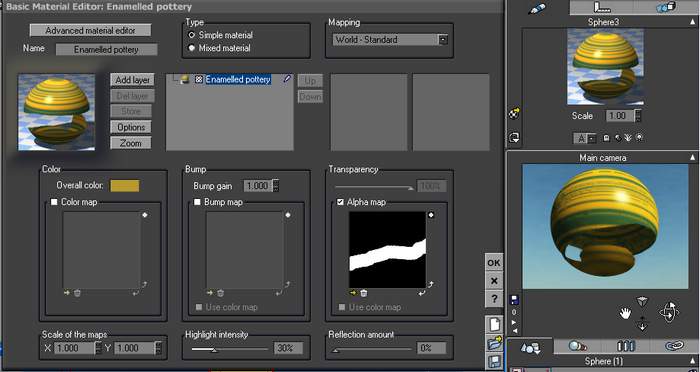Click the Add layer button

pos(132,80)
